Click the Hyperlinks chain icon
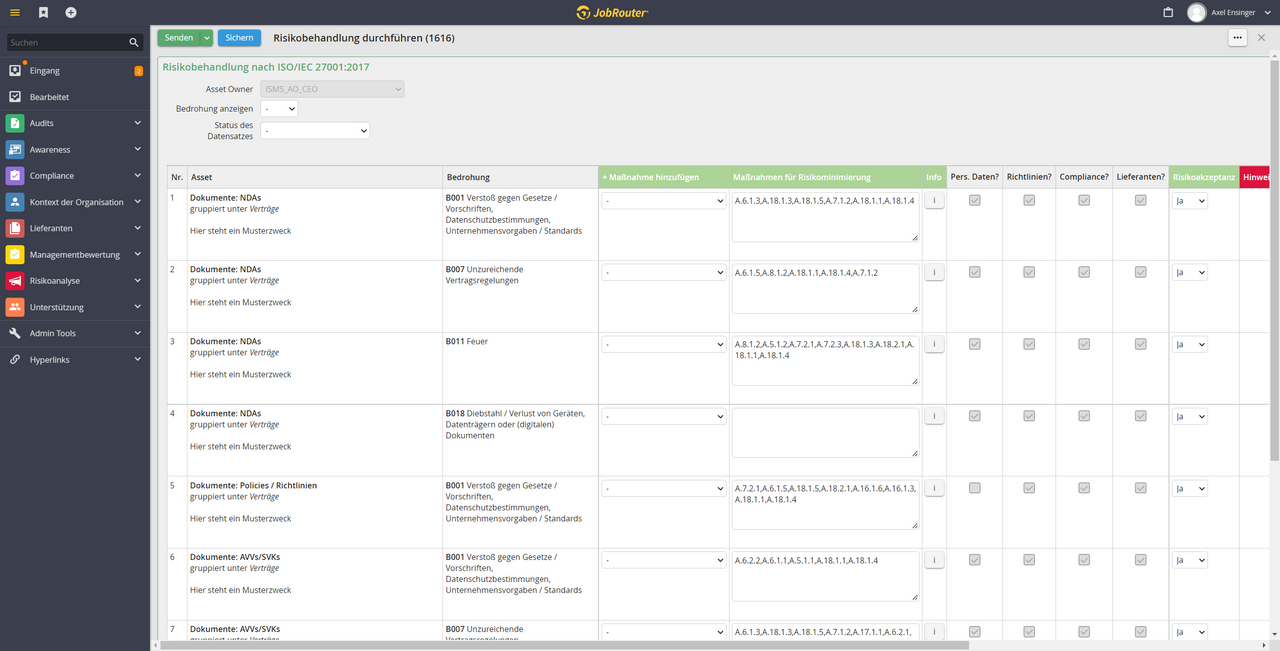Image resolution: width=1280 pixels, height=651 pixels. [15, 359]
